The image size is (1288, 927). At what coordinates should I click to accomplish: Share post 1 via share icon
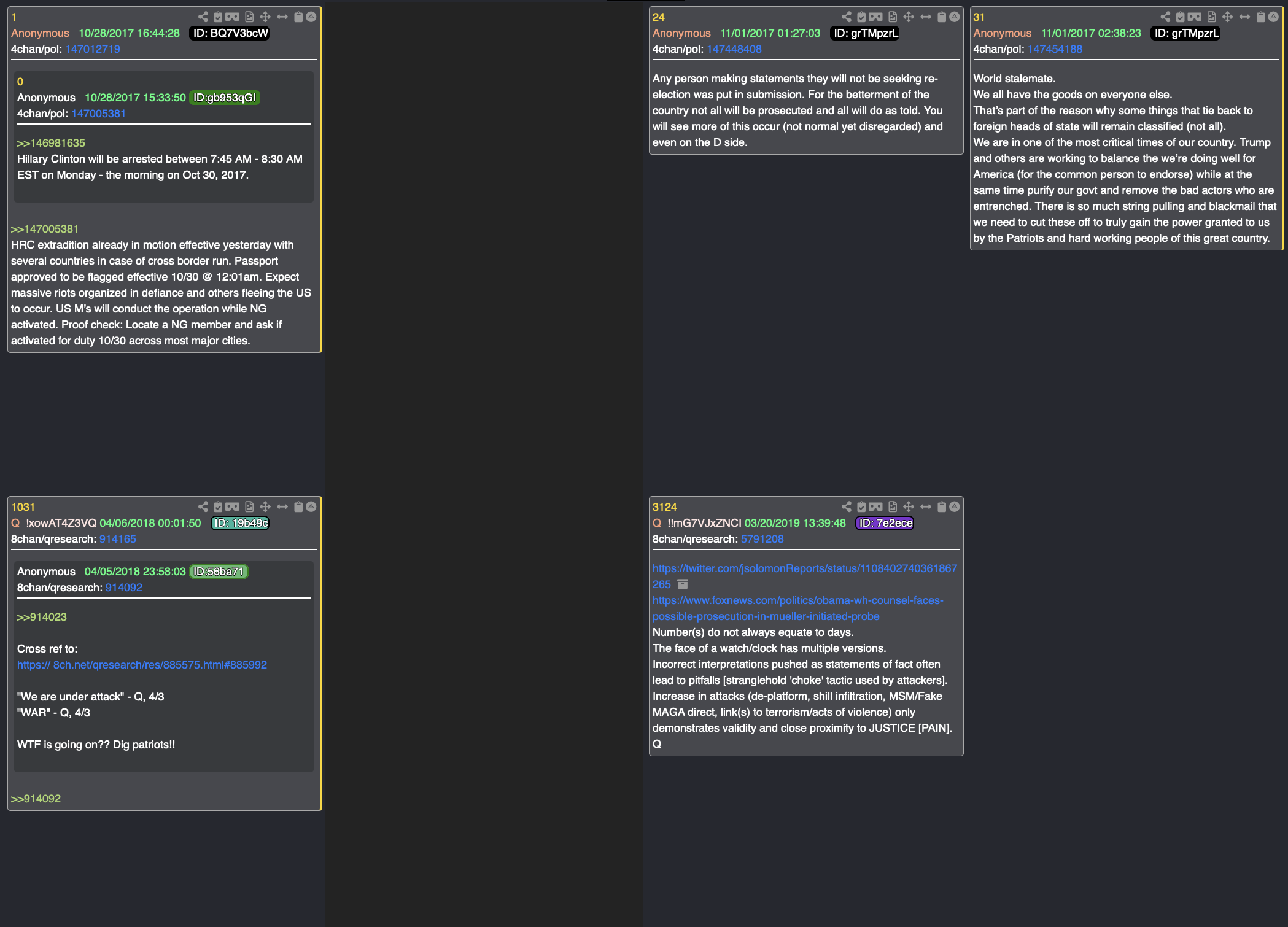point(203,17)
